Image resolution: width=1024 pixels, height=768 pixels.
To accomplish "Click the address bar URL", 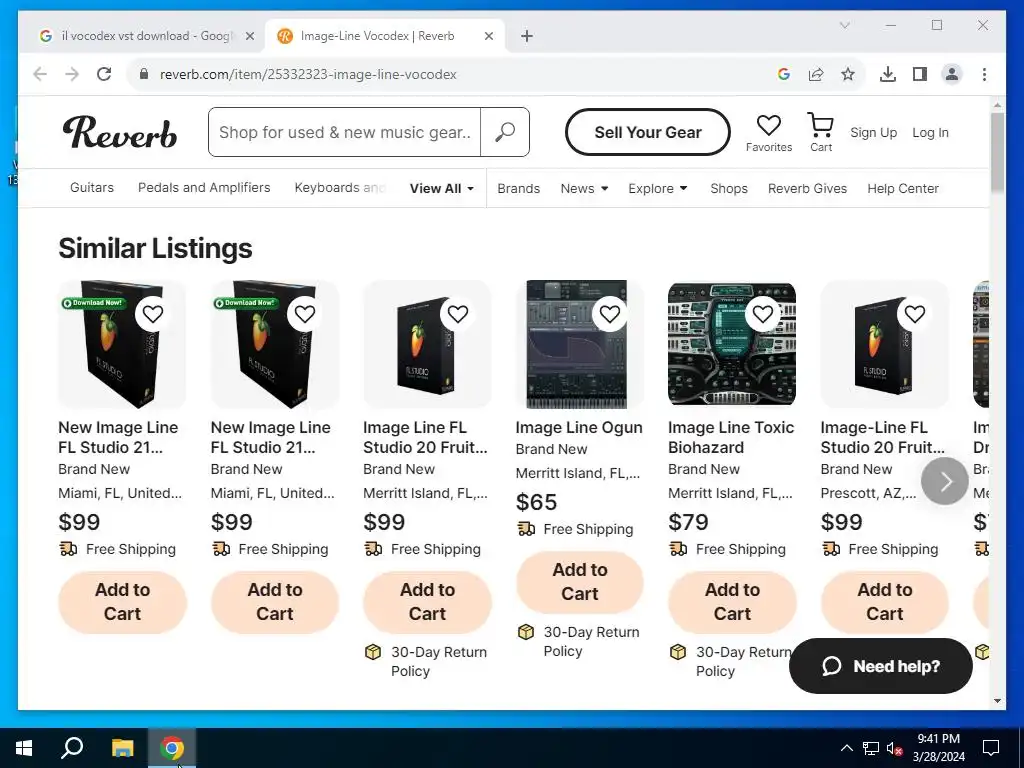I will pos(308,74).
